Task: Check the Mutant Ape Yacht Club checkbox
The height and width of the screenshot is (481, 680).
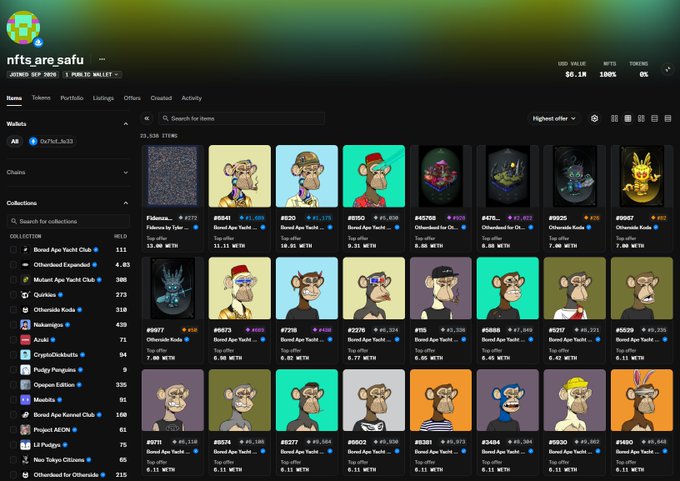Action: pos(13,280)
